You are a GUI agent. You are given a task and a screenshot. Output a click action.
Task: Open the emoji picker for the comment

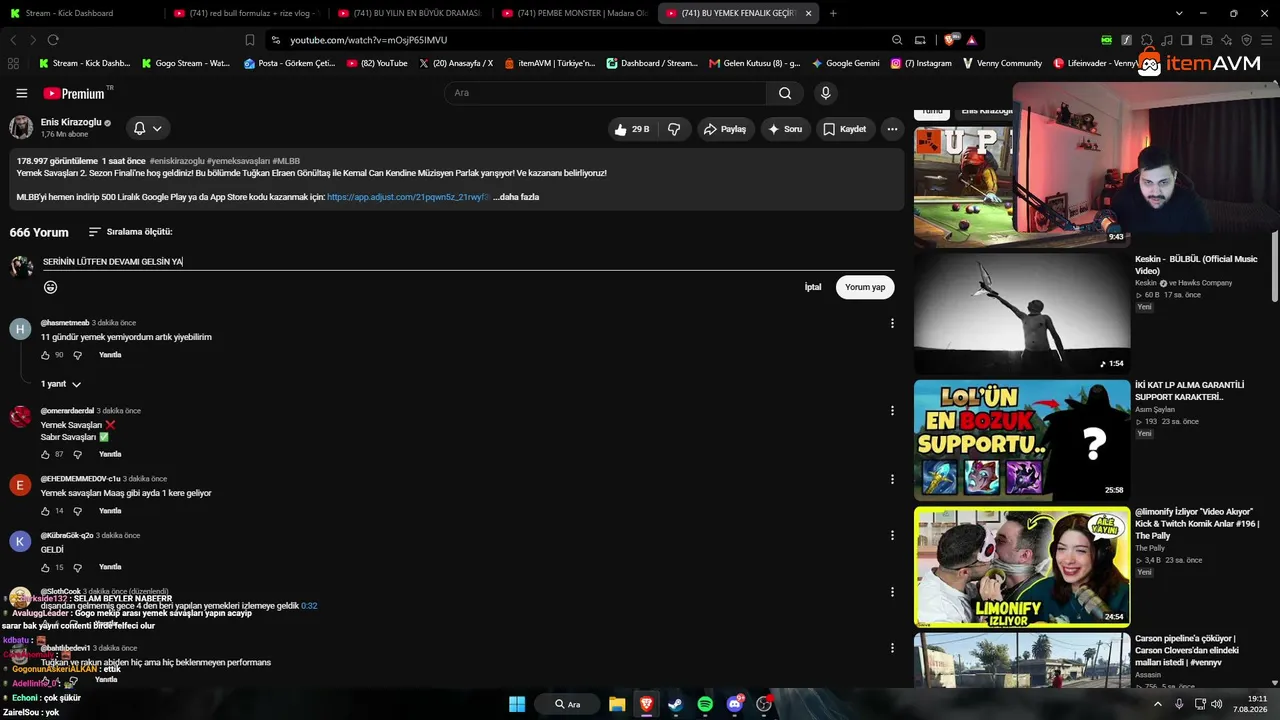[x=50, y=287]
